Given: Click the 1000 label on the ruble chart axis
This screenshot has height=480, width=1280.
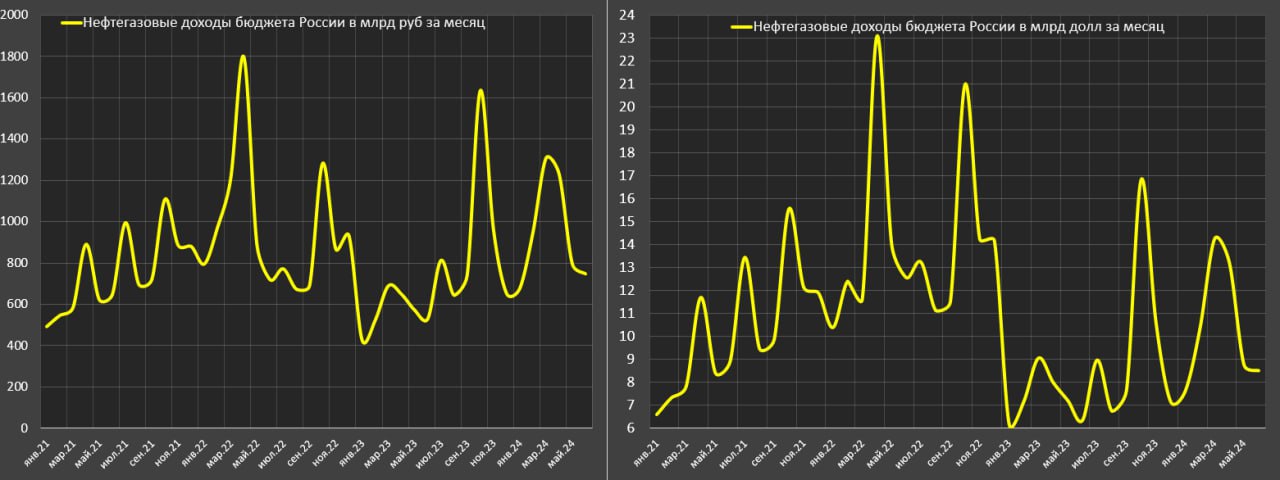Looking at the screenshot, I should (x=15, y=222).
